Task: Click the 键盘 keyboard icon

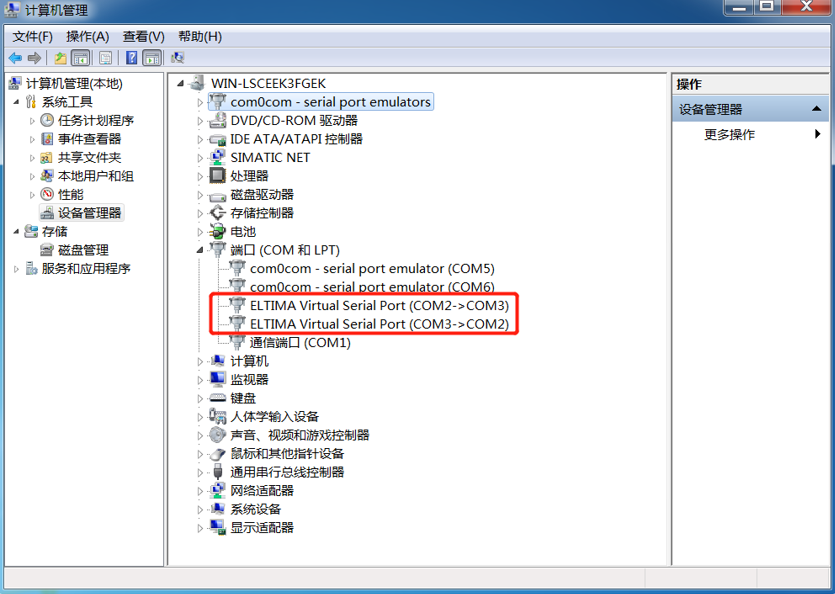Action: tap(217, 398)
